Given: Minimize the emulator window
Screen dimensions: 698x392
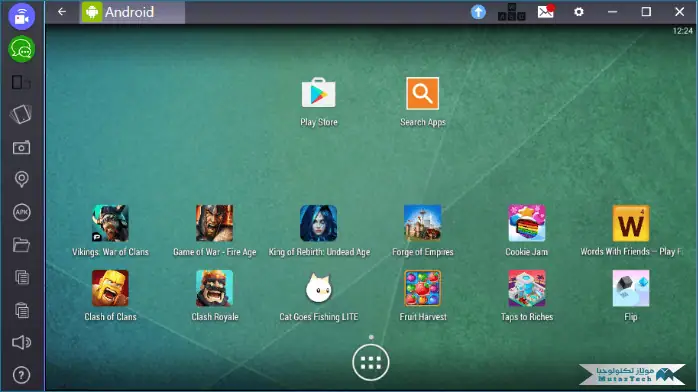Looking at the screenshot, I should coord(613,12).
